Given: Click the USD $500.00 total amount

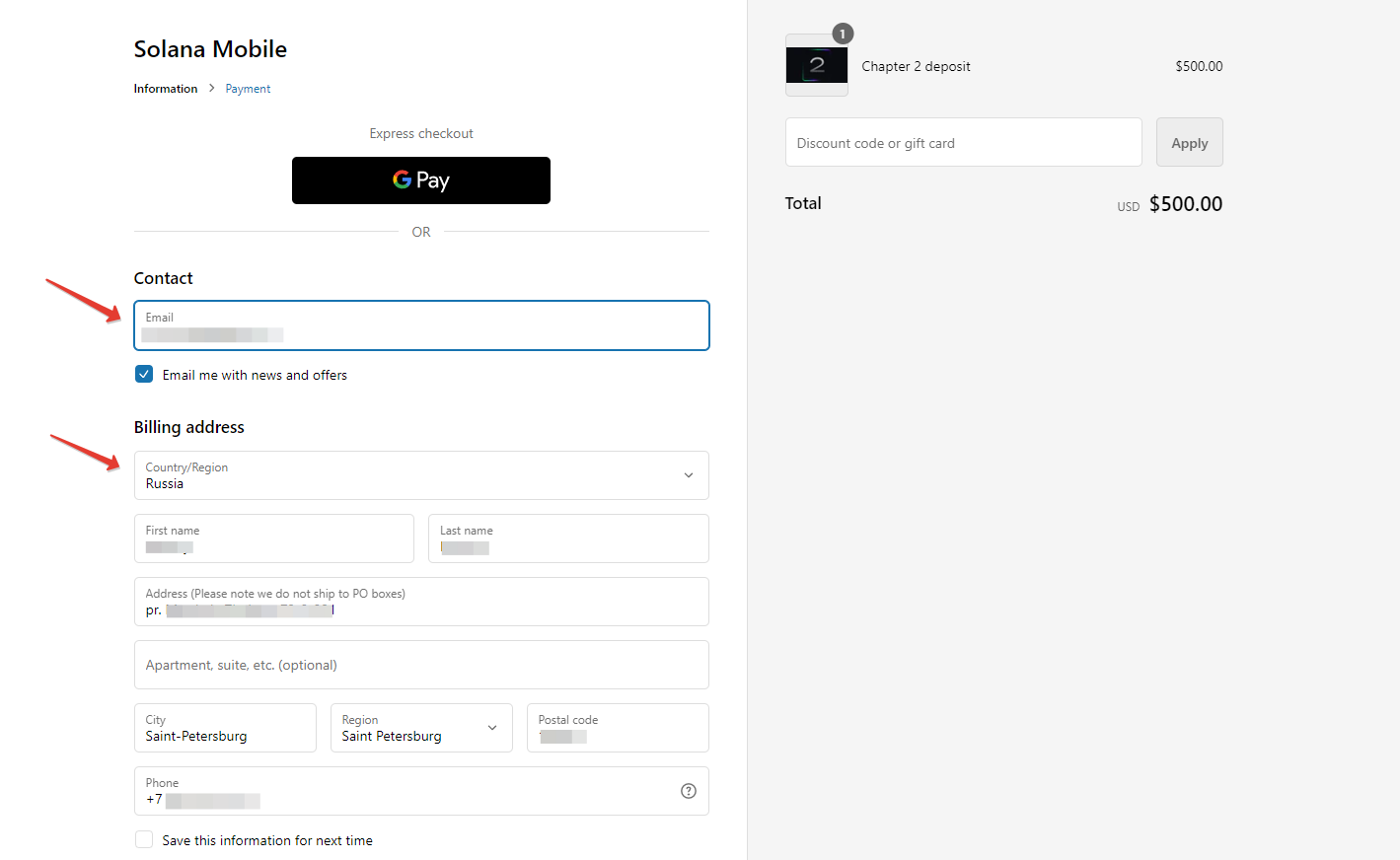Looking at the screenshot, I should coord(1170,204).
